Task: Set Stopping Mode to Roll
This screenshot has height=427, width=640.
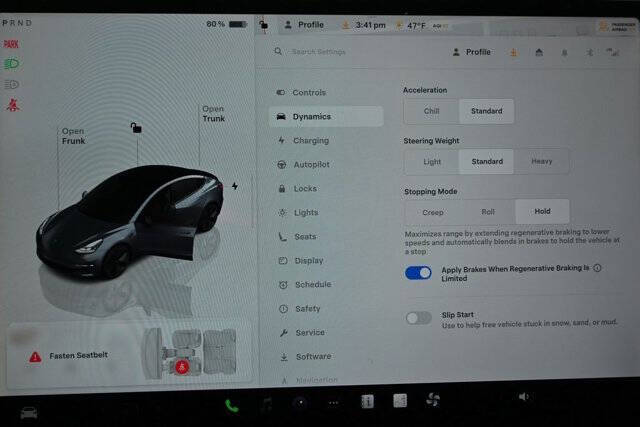Action: 488,212
